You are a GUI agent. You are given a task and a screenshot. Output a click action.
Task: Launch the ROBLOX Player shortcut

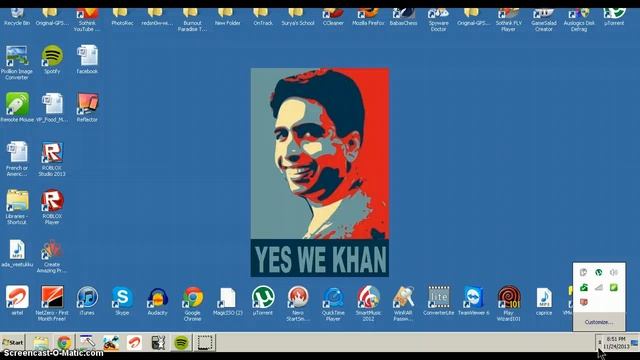(x=52, y=207)
